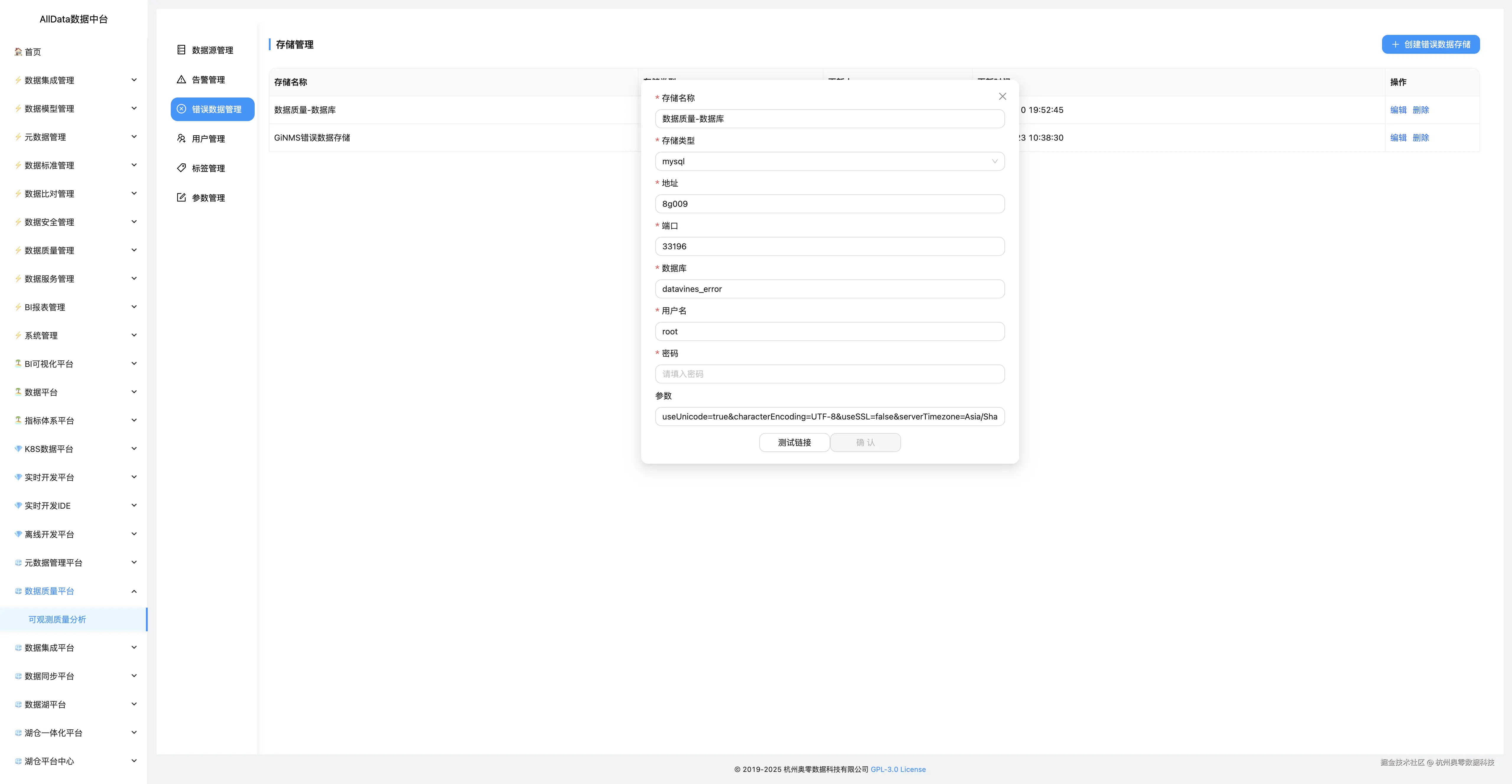The image size is (1512, 784).
Task: Open 可观测质量分析 in the sidebar
Action: click(x=58, y=619)
